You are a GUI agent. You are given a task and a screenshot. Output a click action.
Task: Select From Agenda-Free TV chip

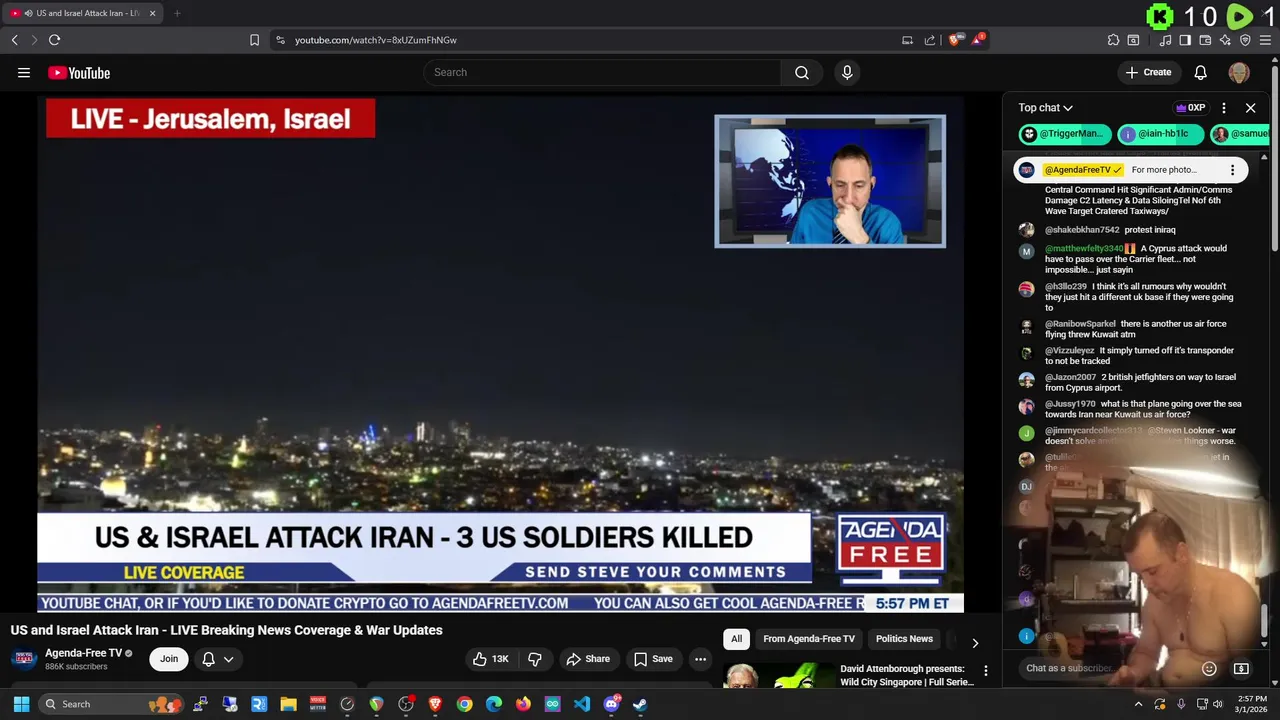click(x=809, y=639)
